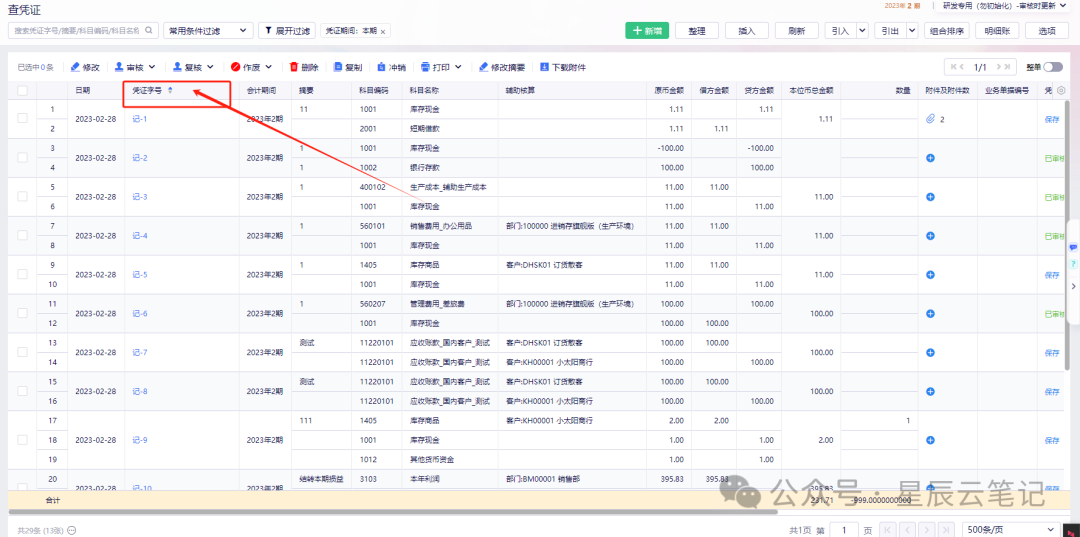Image resolution: width=1080 pixels, height=537 pixels.
Task: Open voucher link 记-9
Action: pos(140,440)
